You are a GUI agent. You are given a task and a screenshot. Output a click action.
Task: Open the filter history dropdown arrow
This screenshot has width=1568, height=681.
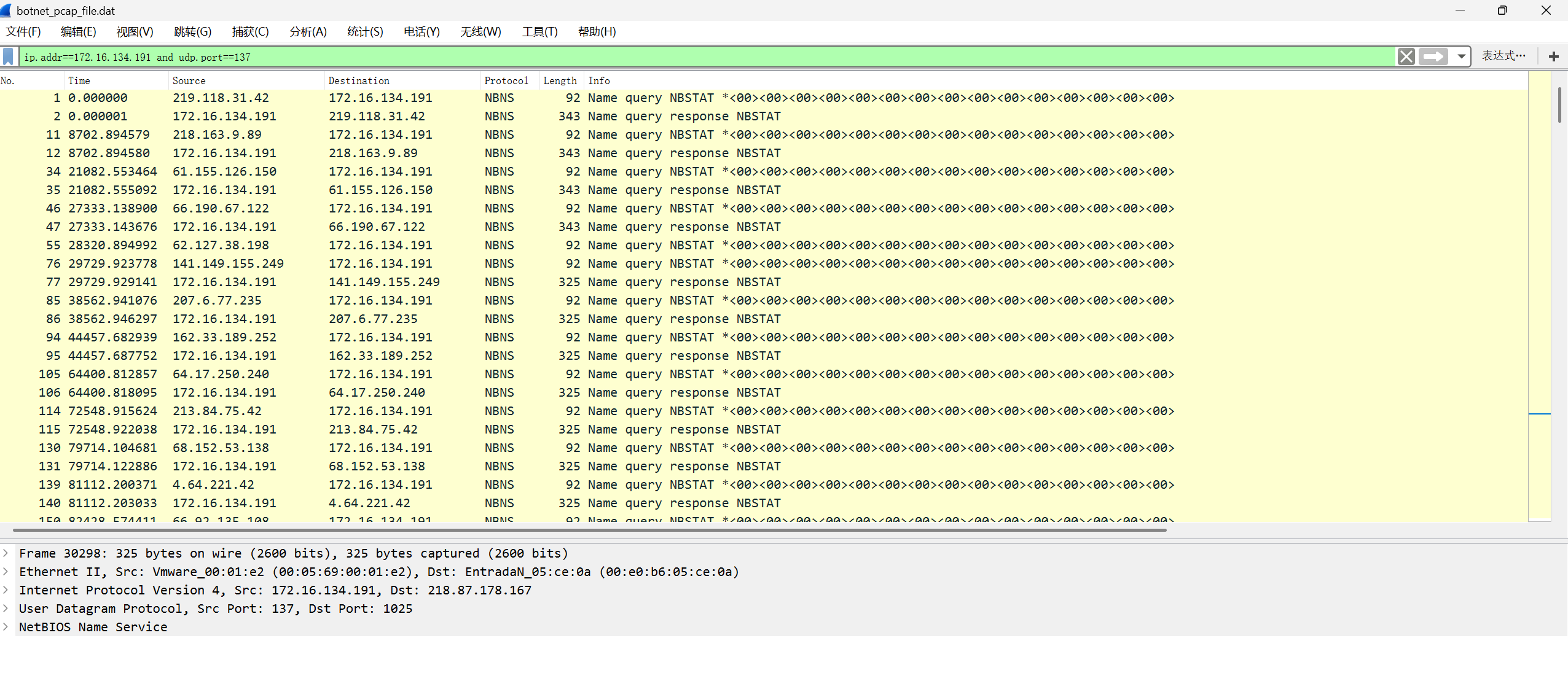(1461, 57)
